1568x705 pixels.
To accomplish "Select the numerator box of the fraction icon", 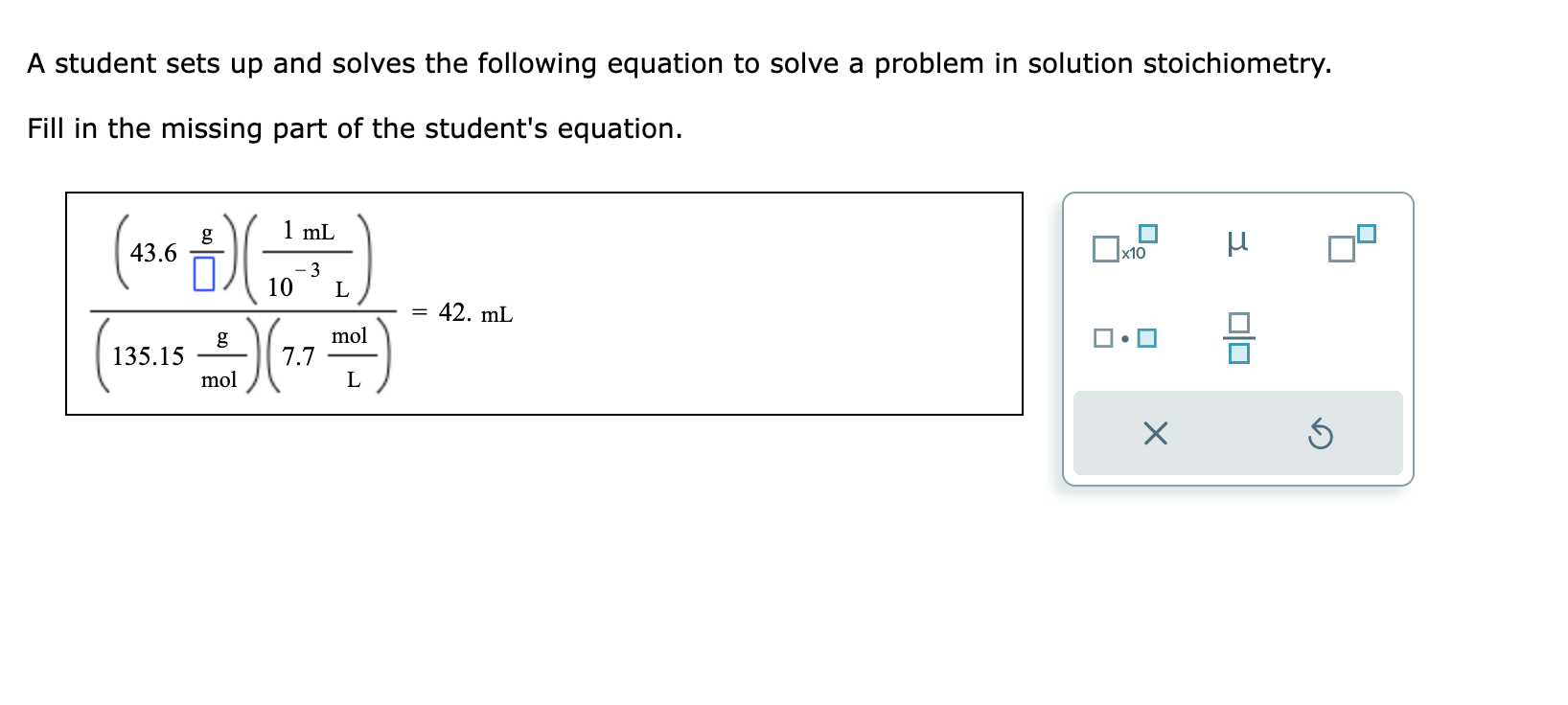I will [x=1239, y=322].
